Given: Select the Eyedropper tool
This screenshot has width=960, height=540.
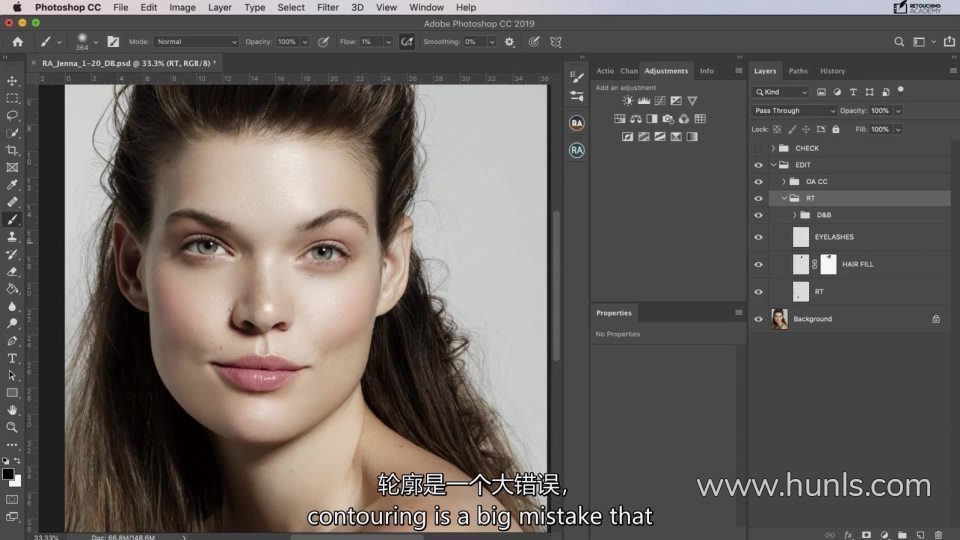Looking at the screenshot, I should pos(12,184).
